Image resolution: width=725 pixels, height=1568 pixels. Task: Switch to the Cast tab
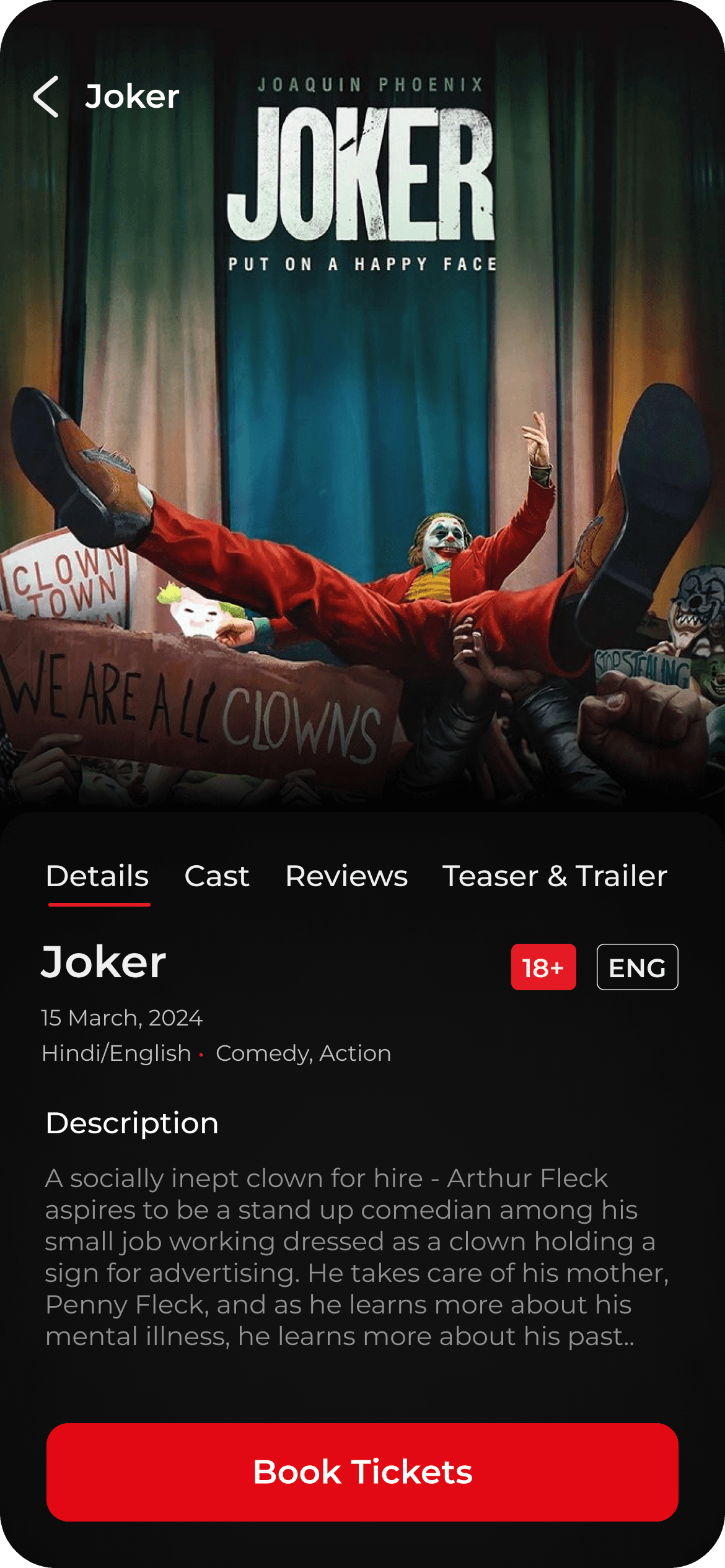tap(217, 876)
